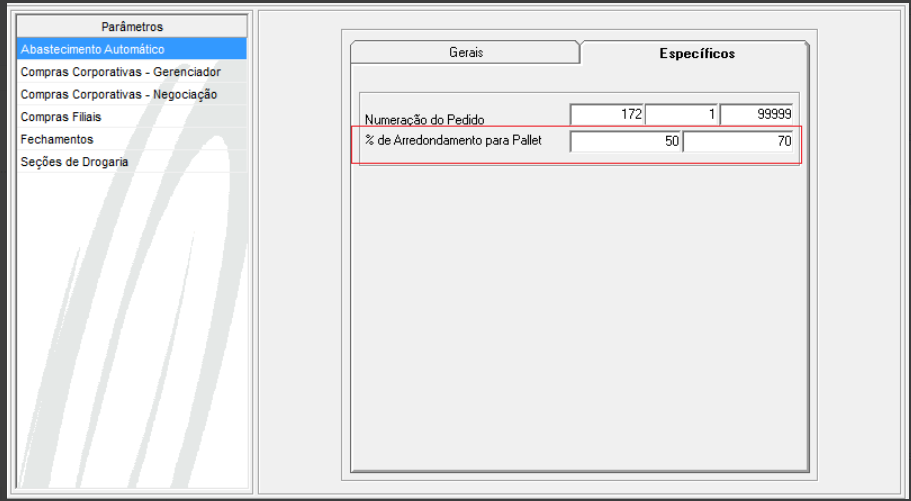Select Abastecimento Automático in the parameters list
The width and height of the screenshot is (911, 501).
coord(132,49)
